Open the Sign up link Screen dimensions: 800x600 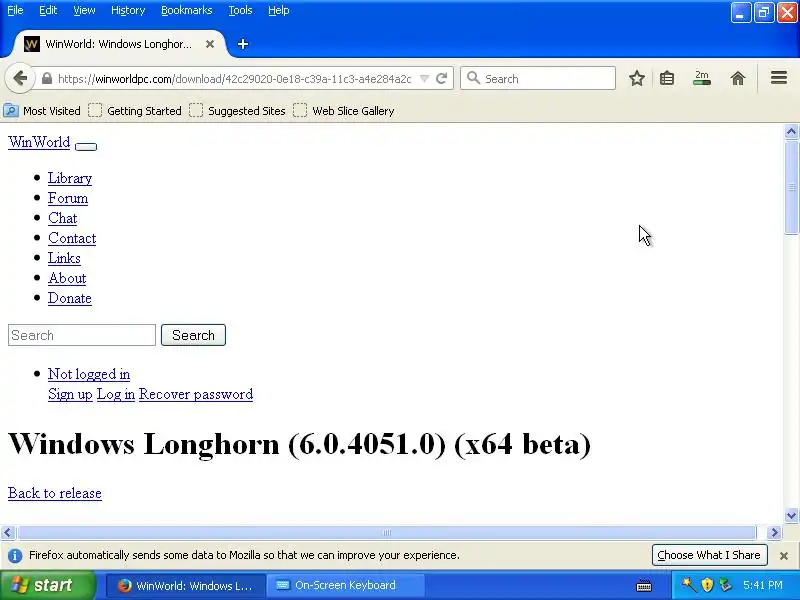pos(70,394)
